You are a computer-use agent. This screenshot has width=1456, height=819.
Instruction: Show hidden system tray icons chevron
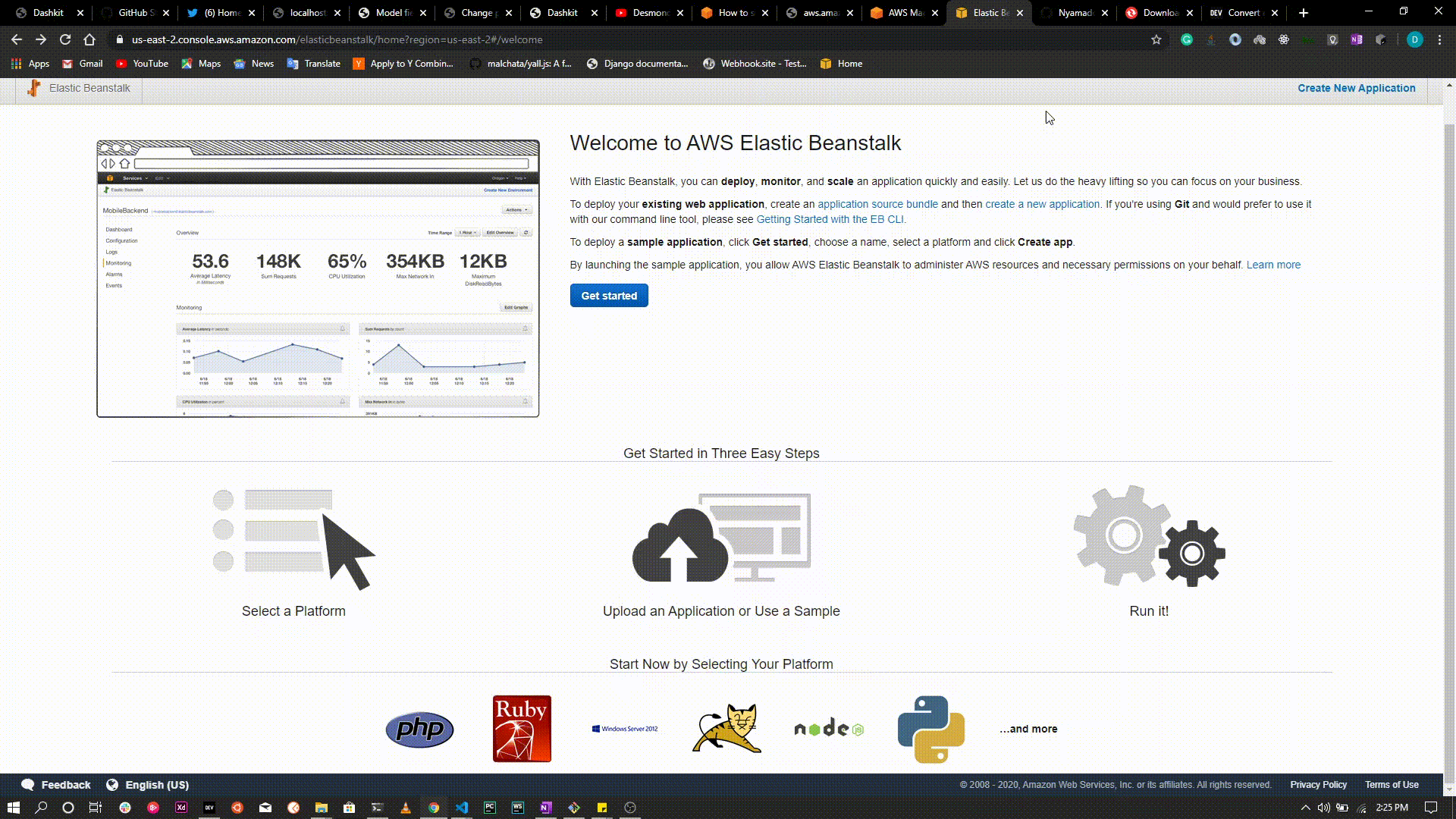[1305, 808]
